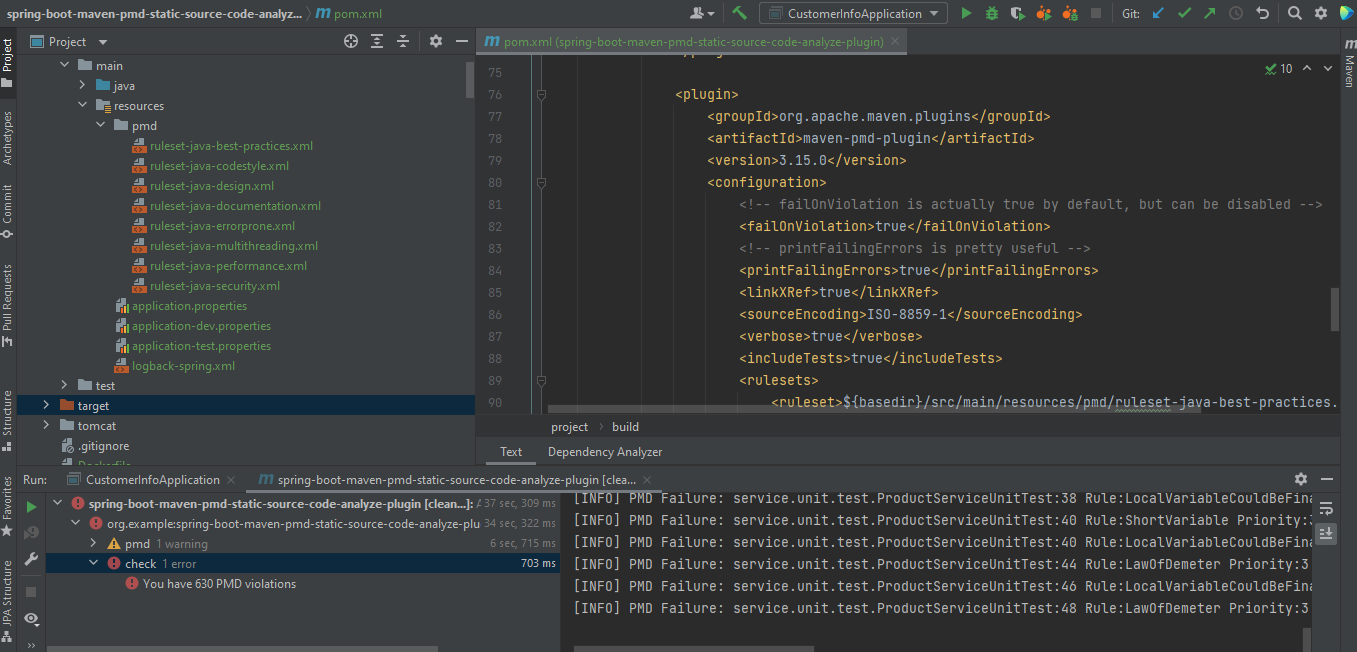Close the CustomerInfoApplication run tab
The image size is (1357, 652).
[x=232, y=480]
